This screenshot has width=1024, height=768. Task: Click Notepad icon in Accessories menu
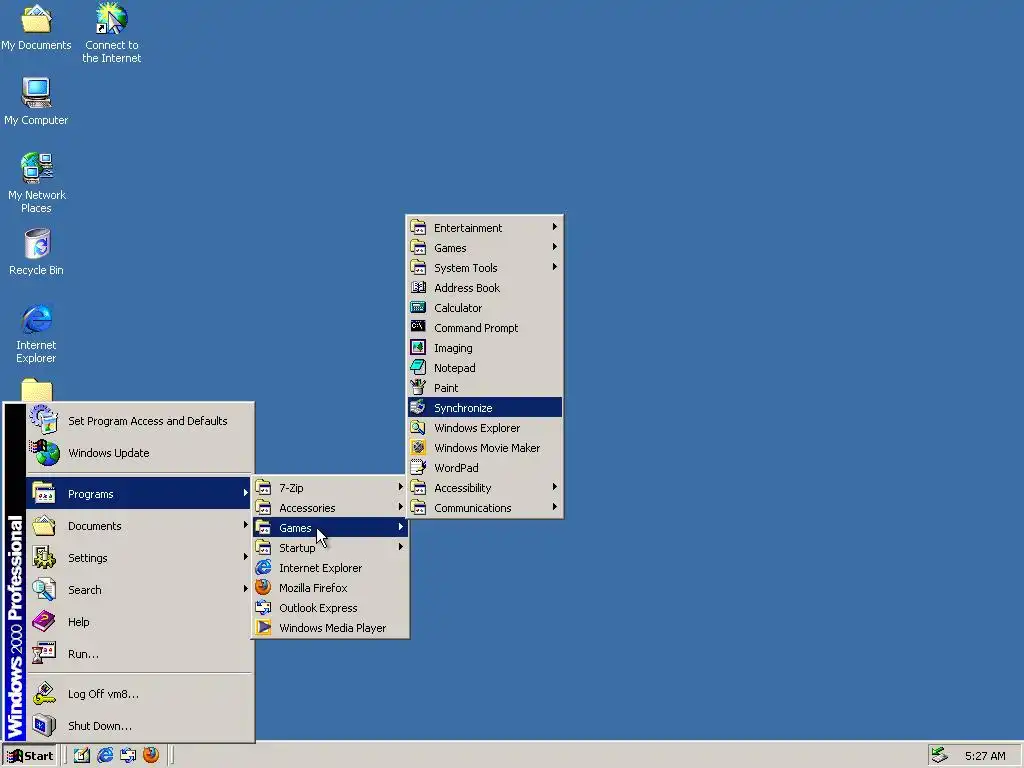point(418,368)
